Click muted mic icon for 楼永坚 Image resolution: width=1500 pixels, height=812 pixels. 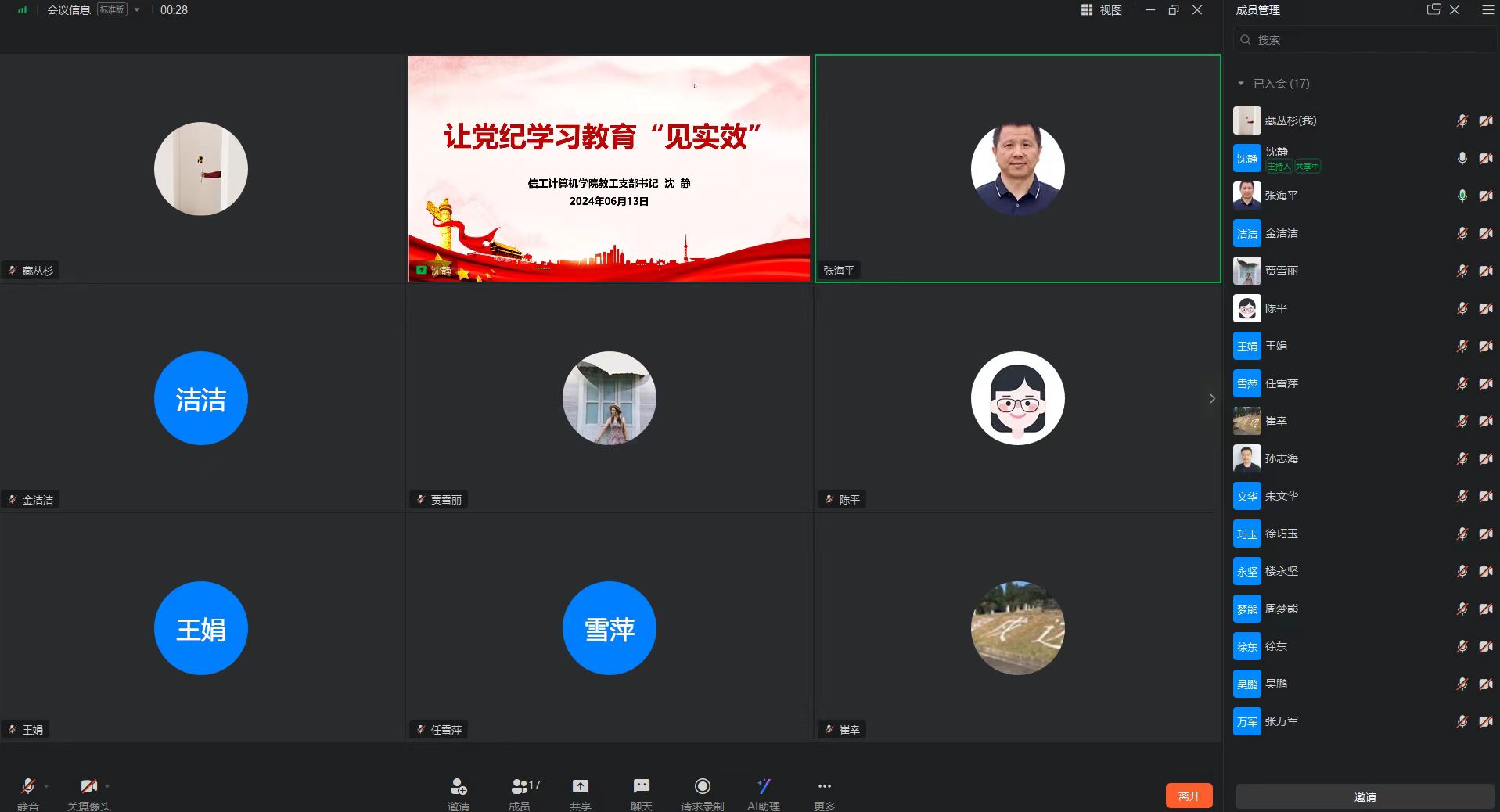(1462, 571)
